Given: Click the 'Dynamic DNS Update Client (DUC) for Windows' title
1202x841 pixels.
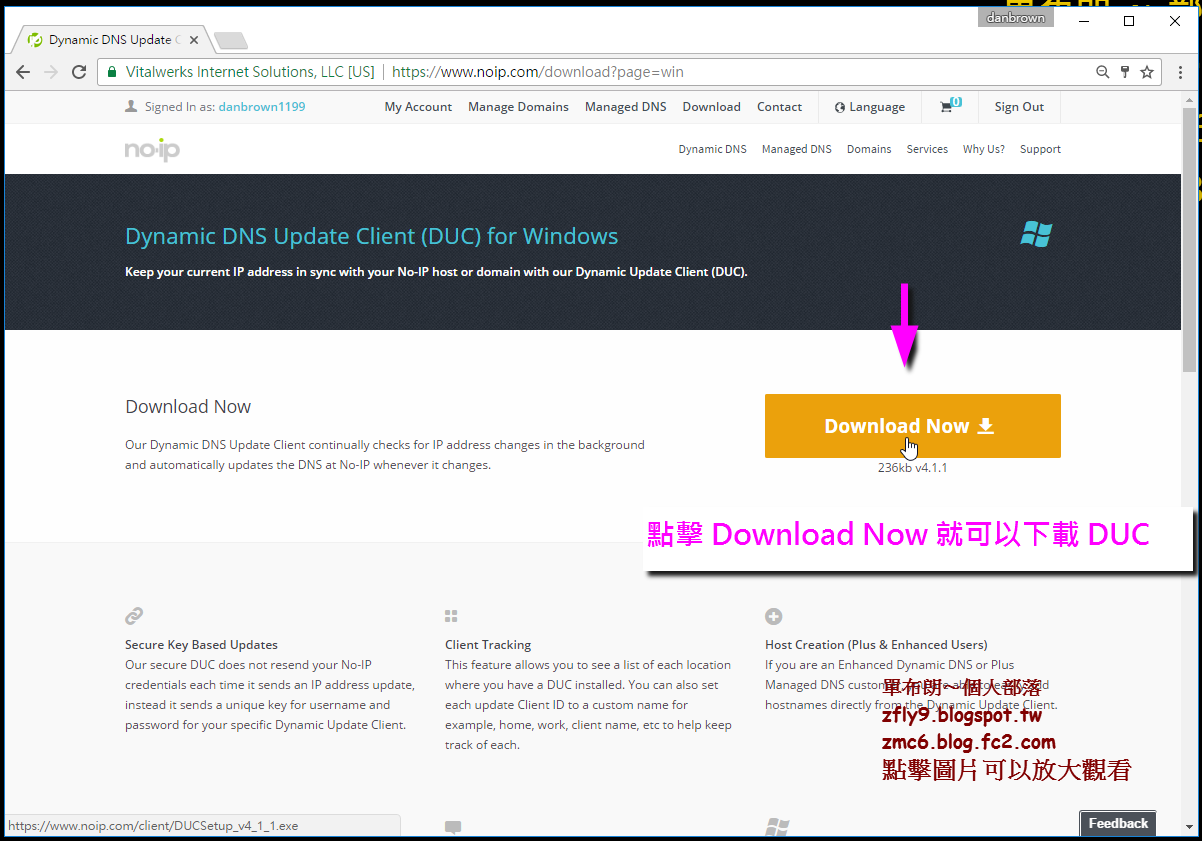Looking at the screenshot, I should point(372,237).
